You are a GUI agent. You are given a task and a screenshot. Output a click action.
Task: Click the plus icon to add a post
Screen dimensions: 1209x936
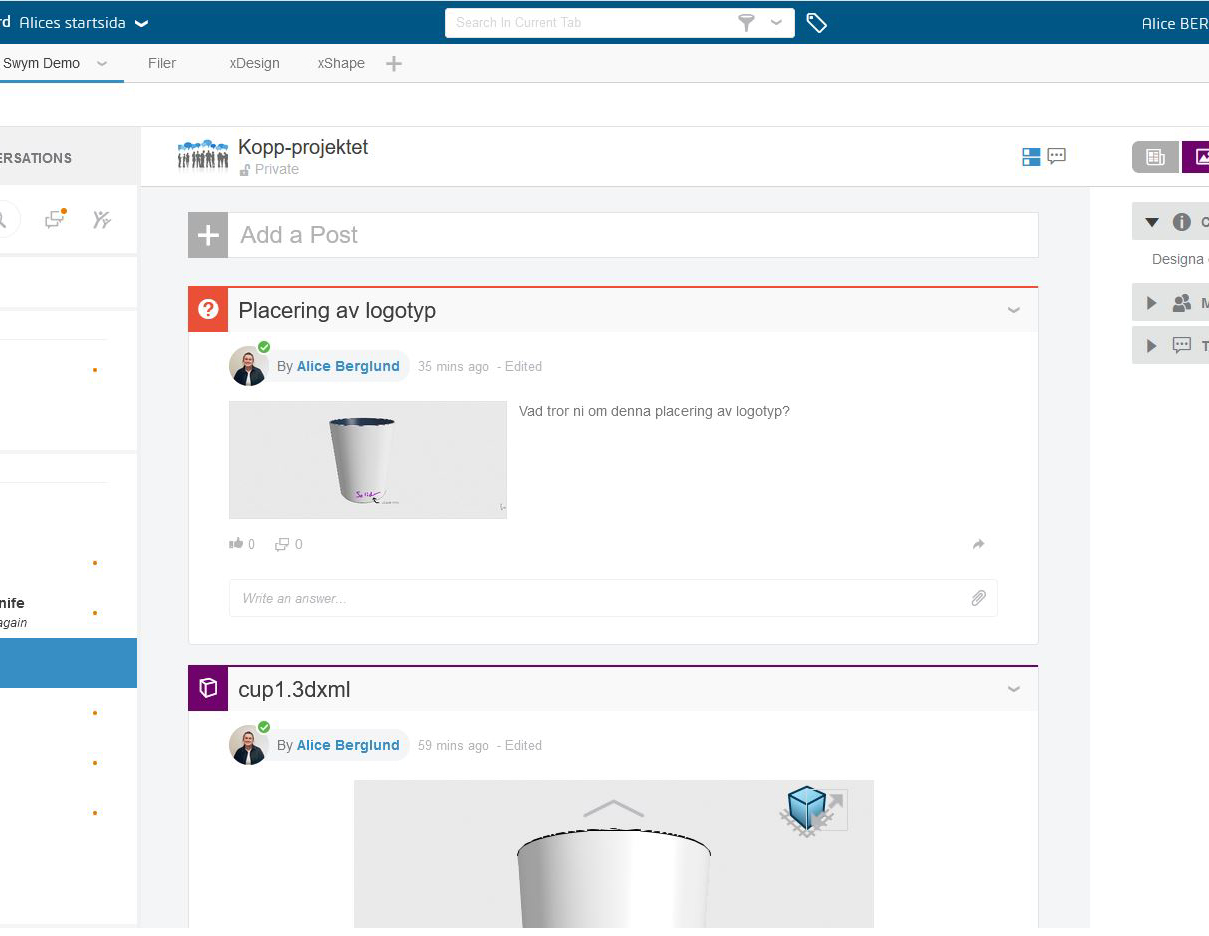tap(208, 235)
